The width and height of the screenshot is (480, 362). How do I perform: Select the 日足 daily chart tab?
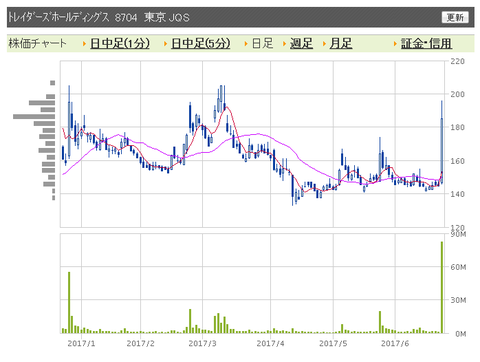[x=262, y=43]
